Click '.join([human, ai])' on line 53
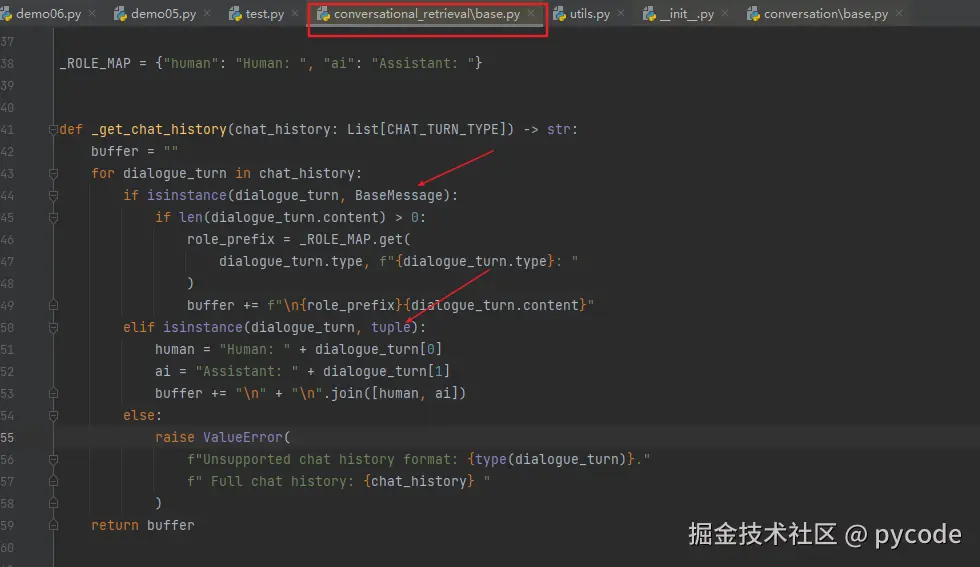This screenshot has width=980, height=567. [x=394, y=393]
